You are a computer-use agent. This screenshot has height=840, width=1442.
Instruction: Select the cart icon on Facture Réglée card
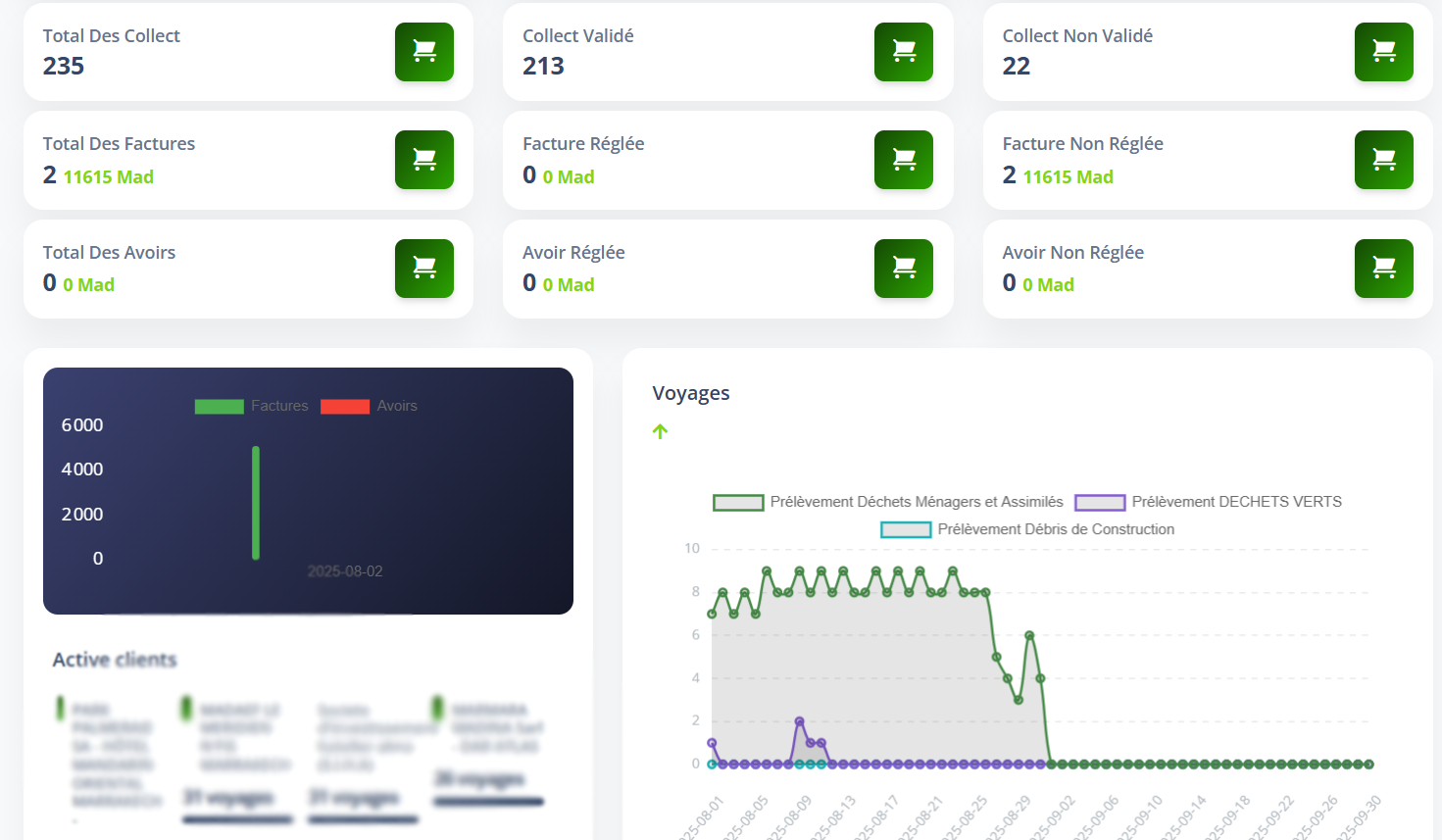click(x=903, y=160)
